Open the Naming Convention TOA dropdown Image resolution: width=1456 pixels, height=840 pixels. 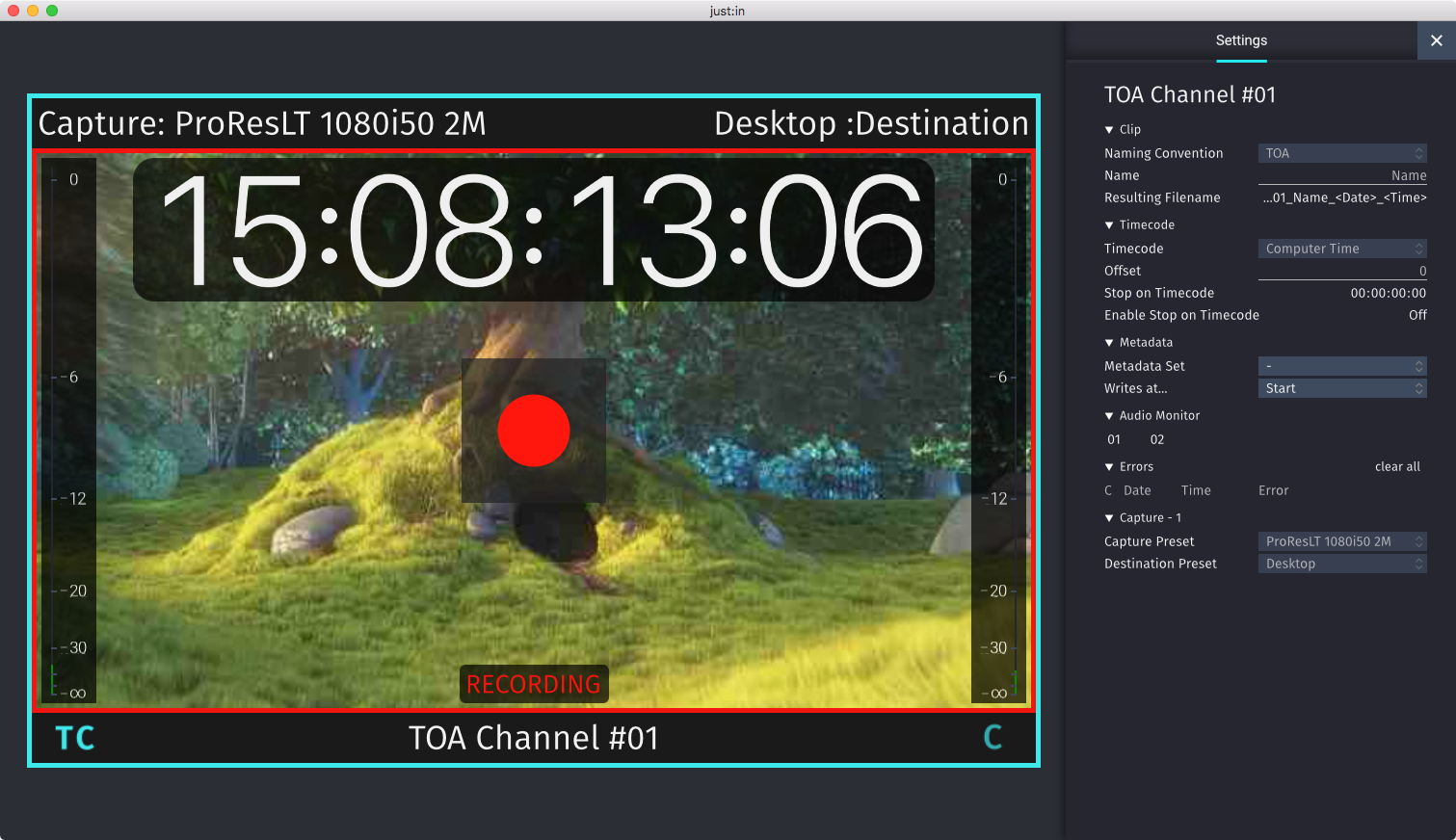(1342, 153)
